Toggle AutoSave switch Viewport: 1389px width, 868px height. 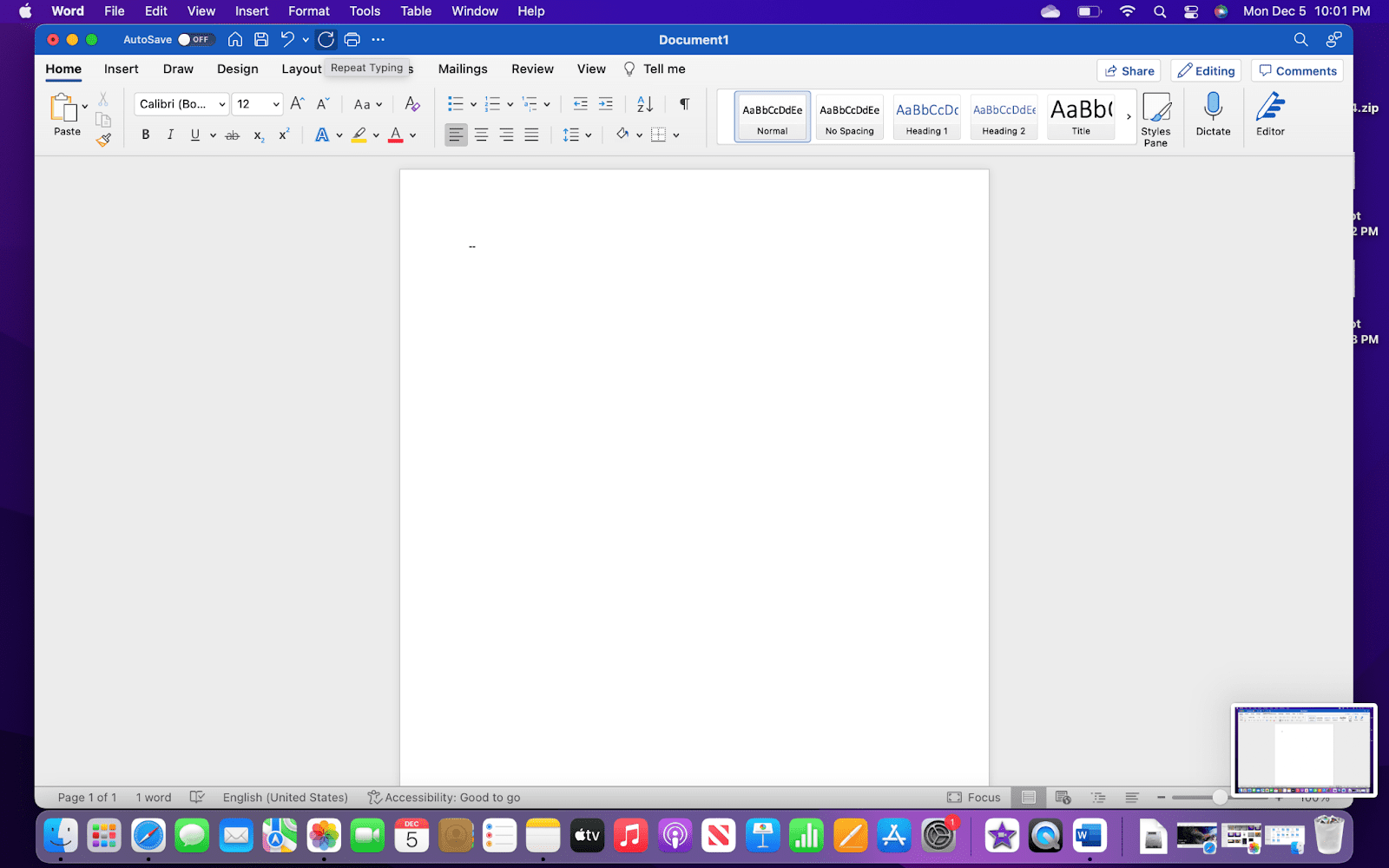[x=194, y=39]
